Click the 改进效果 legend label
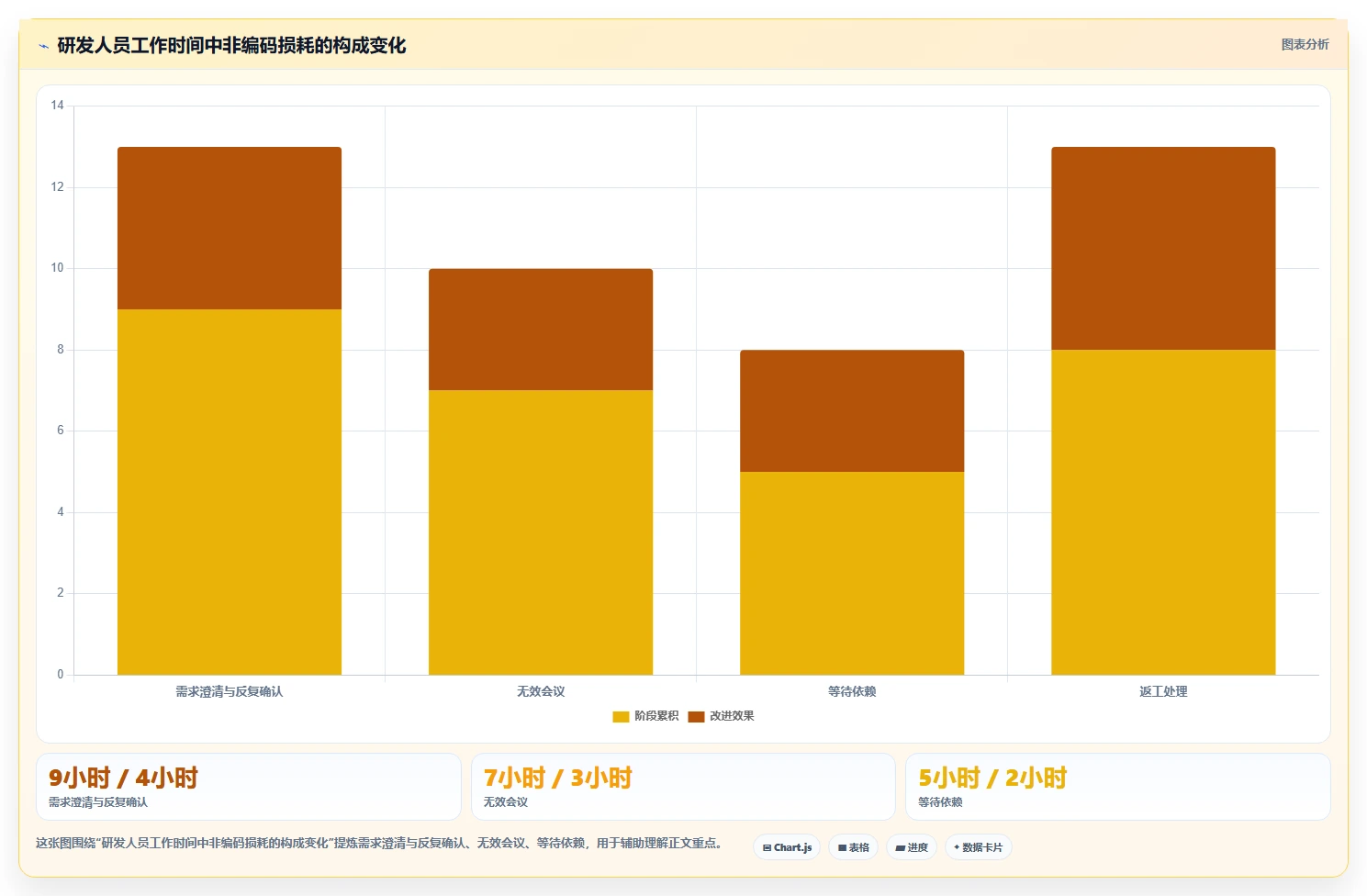 pyautogui.click(x=732, y=716)
